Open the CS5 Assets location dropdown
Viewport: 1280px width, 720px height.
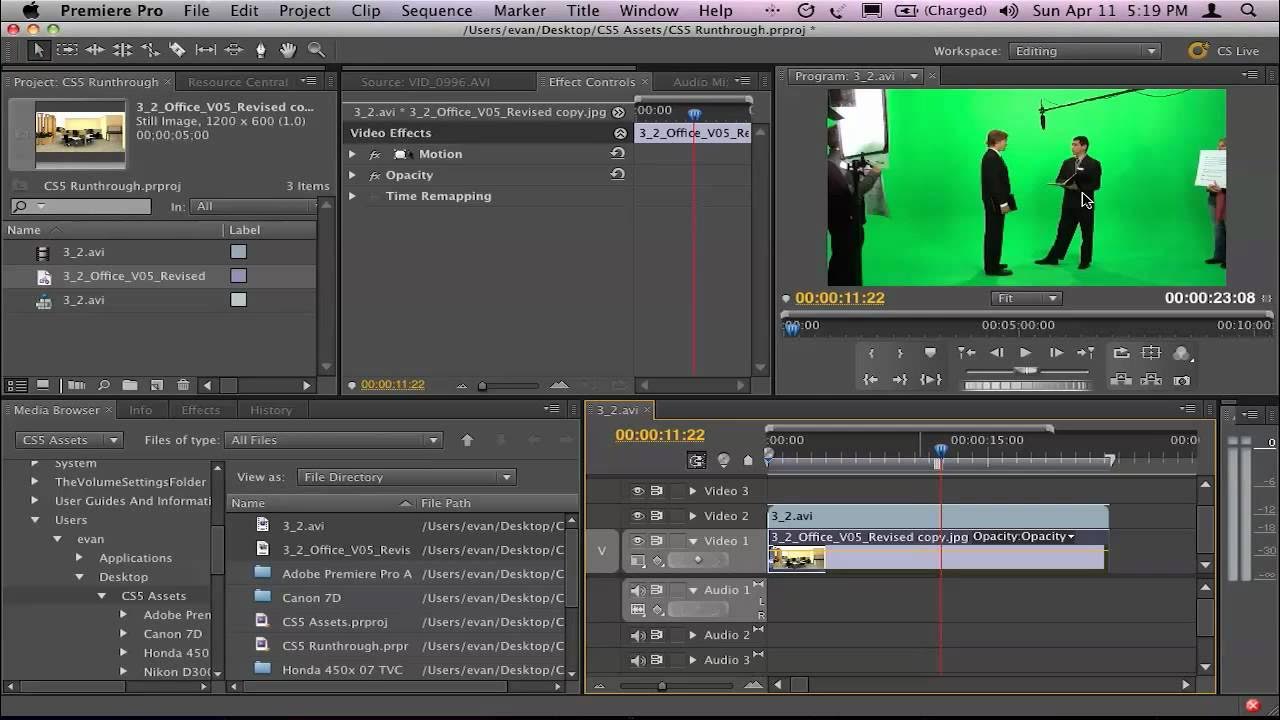pyautogui.click(x=69, y=440)
